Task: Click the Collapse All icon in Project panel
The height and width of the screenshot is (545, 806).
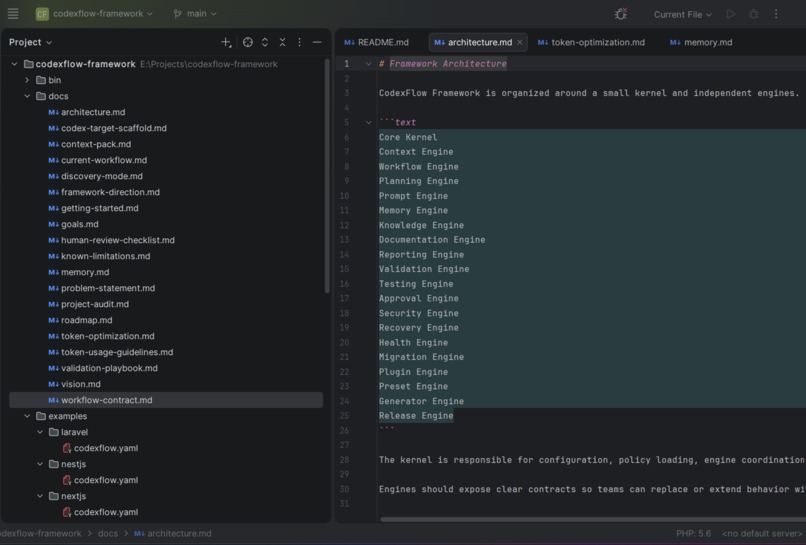Action: 282,42
